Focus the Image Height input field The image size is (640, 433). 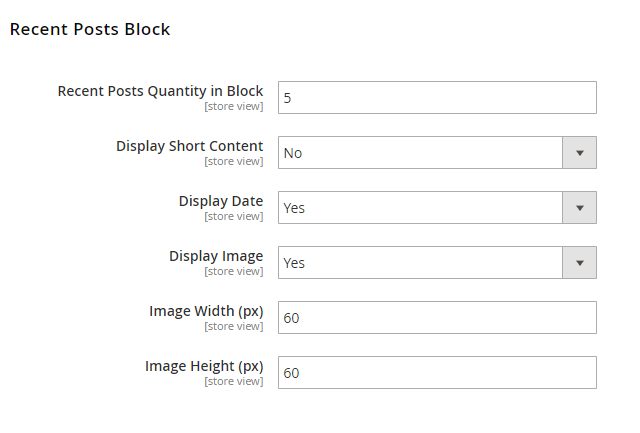click(437, 373)
